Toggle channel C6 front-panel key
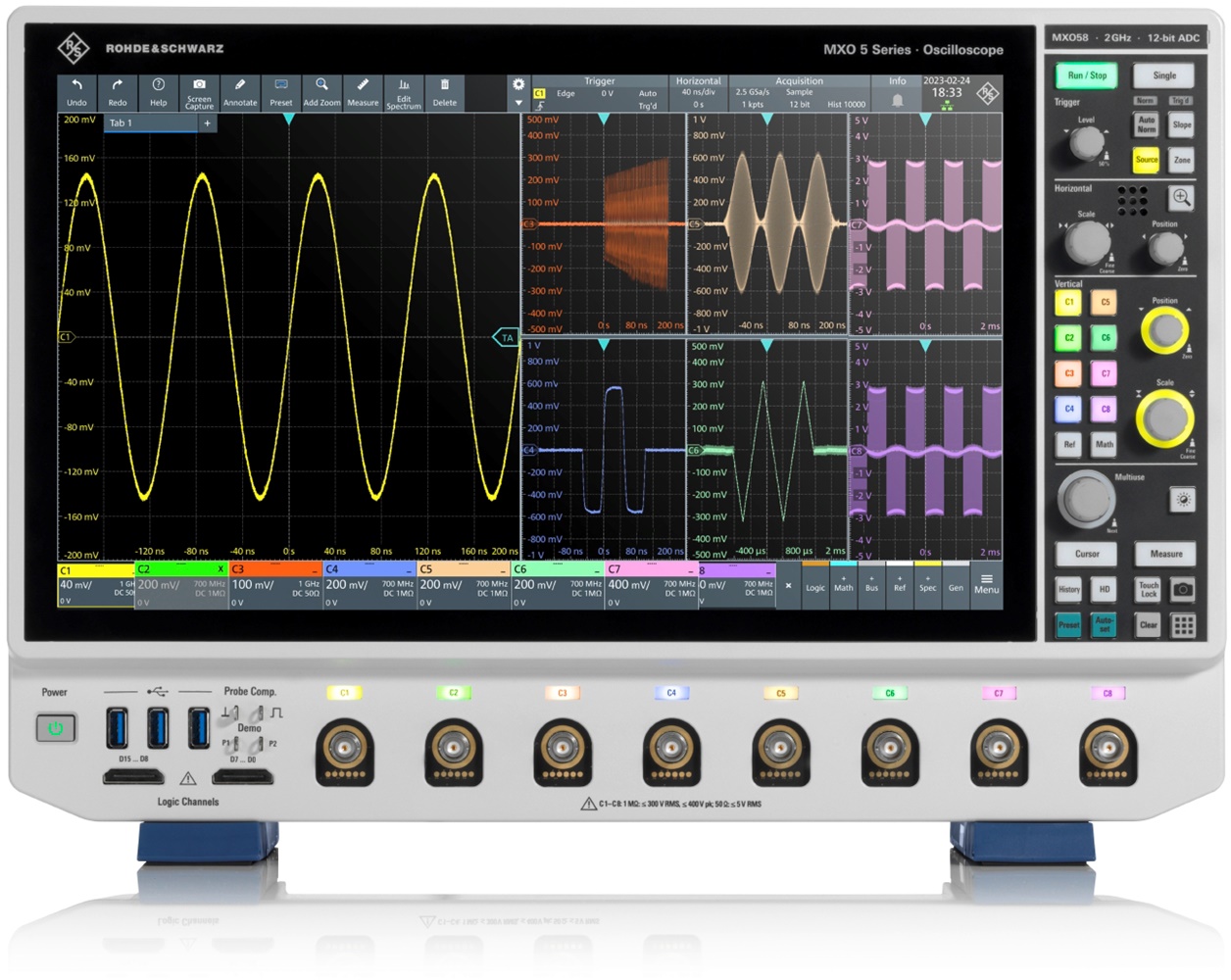The height and width of the screenshot is (980, 1231). (1105, 338)
